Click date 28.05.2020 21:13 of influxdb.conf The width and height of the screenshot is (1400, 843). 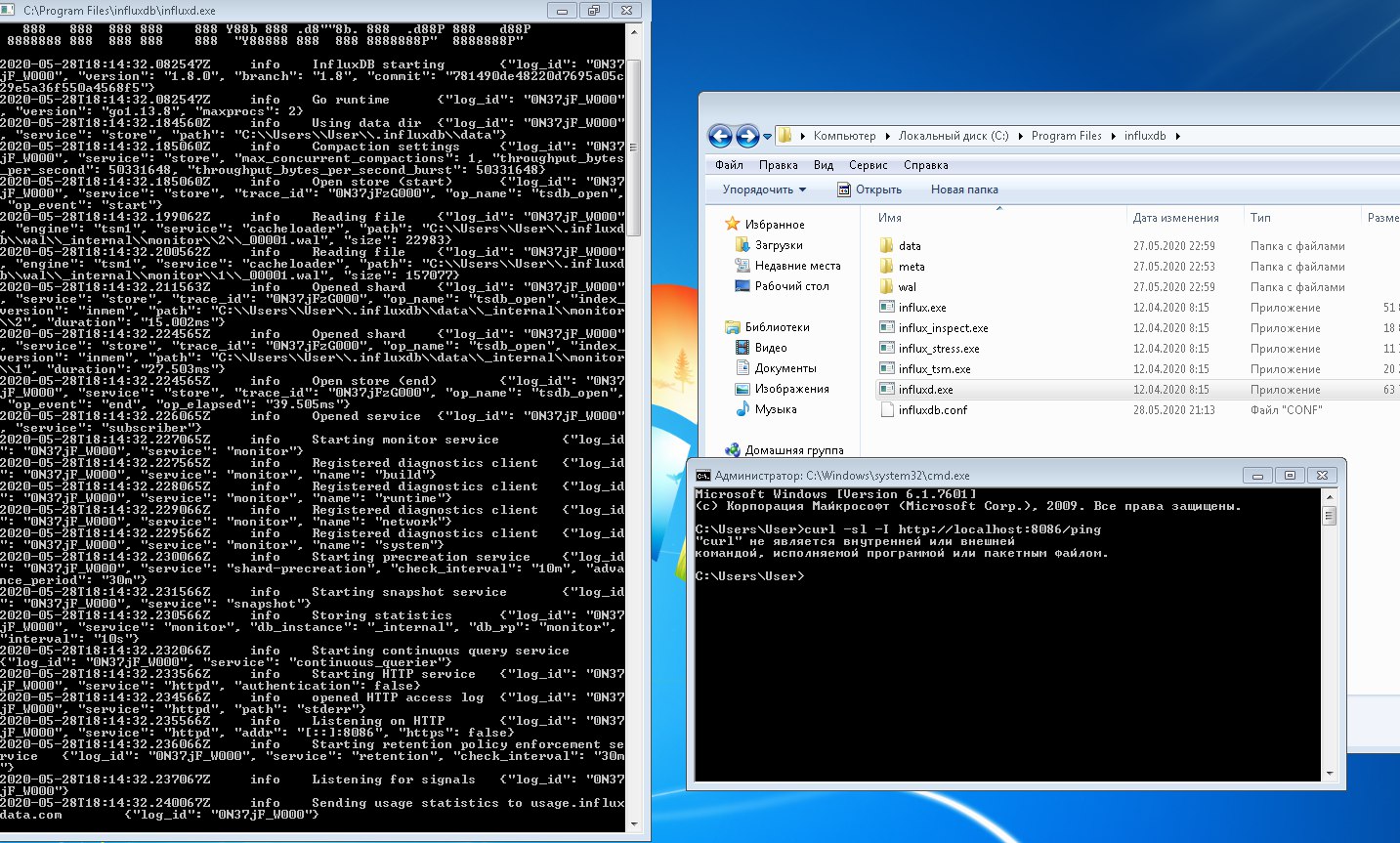click(x=1174, y=410)
